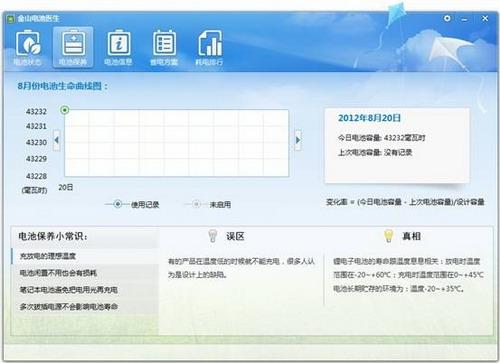Image resolution: width=500 pixels, height=363 pixels.
Task: Click the 变化率 formula text
Action: pos(405,202)
